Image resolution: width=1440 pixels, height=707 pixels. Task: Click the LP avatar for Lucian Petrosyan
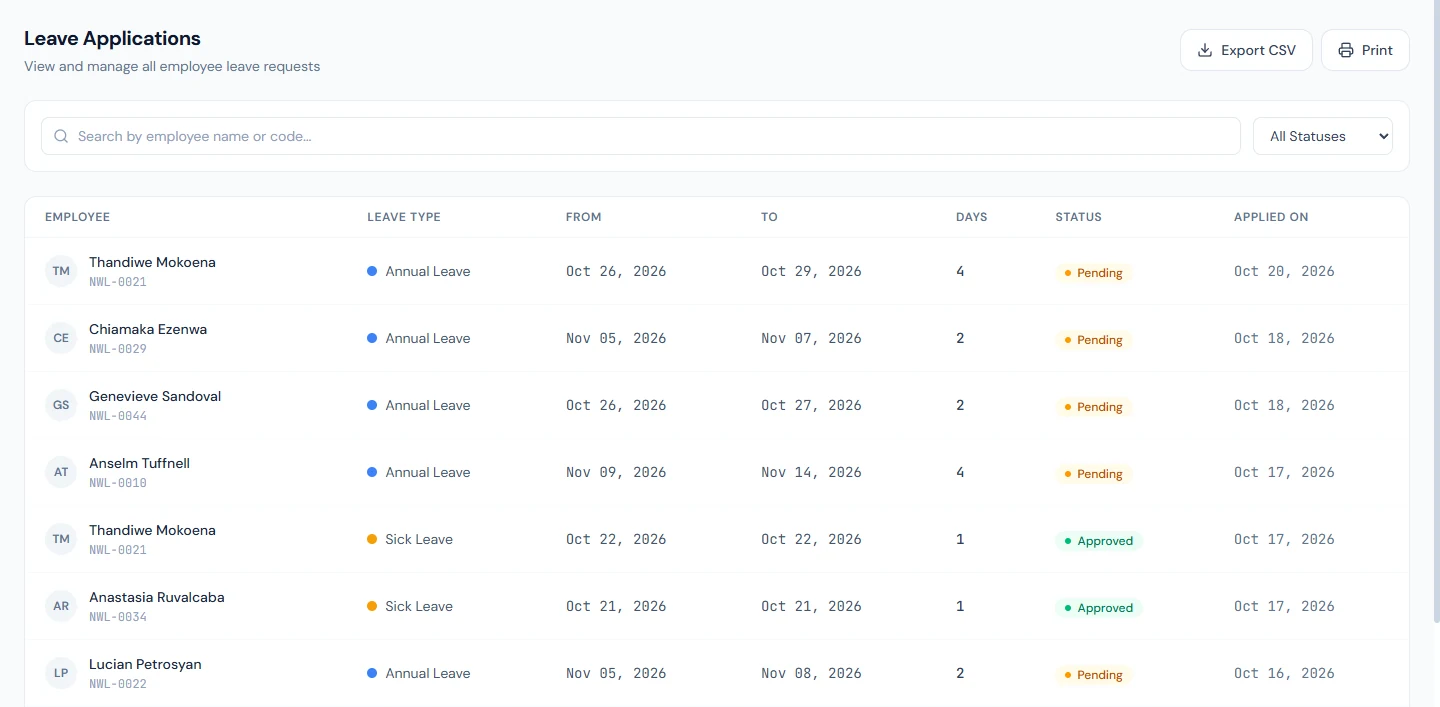pos(61,673)
